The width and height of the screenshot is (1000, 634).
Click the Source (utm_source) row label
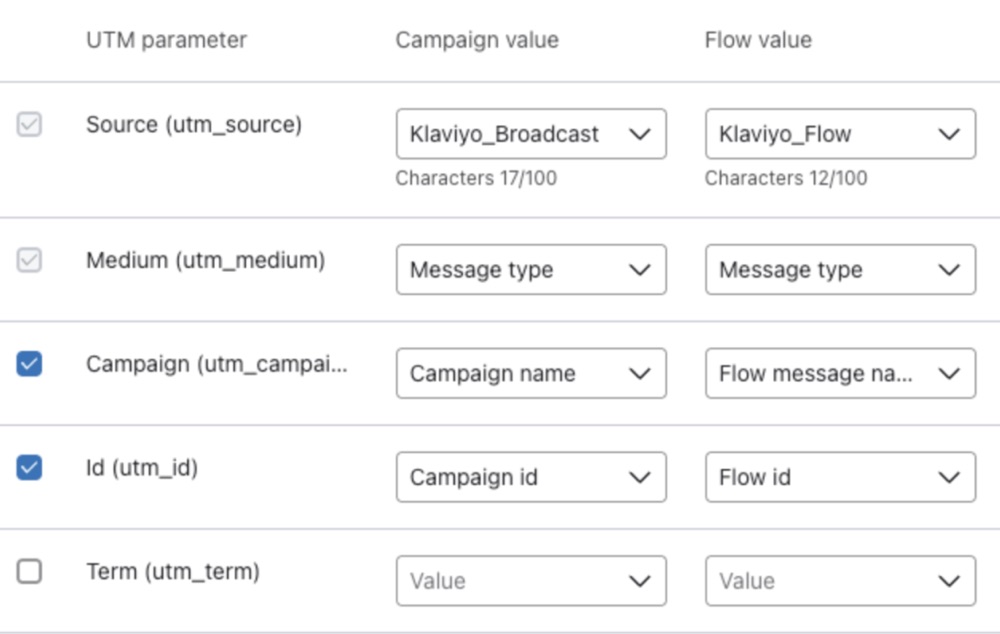click(x=193, y=125)
